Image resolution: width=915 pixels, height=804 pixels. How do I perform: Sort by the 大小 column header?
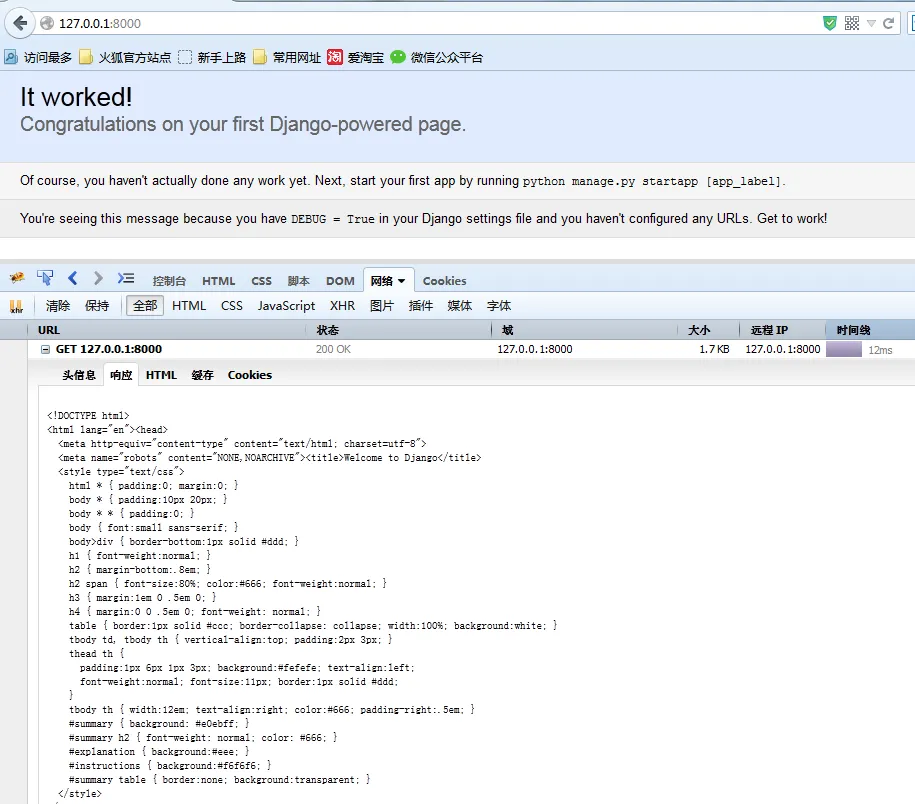click(708, 330)
